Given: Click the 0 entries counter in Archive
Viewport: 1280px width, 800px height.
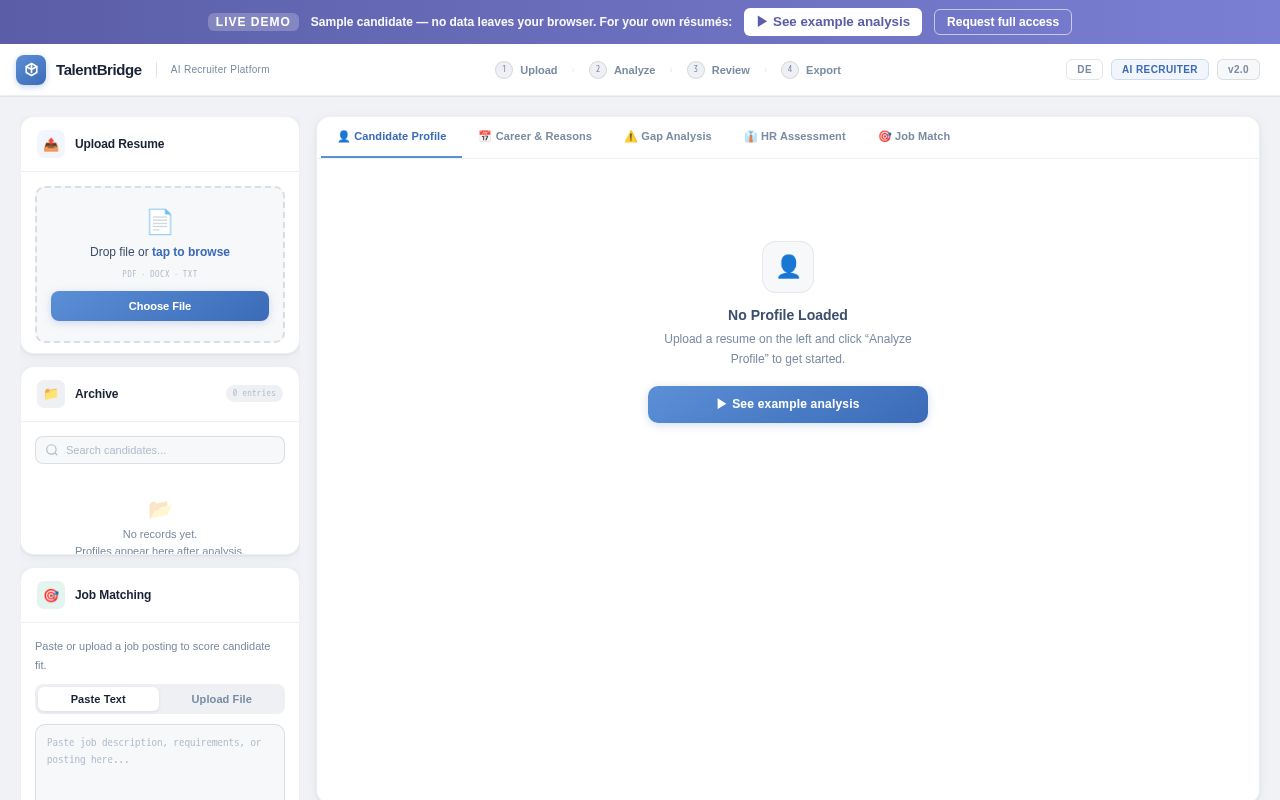Looking at the screenshot, I should (x=254, y=394).
